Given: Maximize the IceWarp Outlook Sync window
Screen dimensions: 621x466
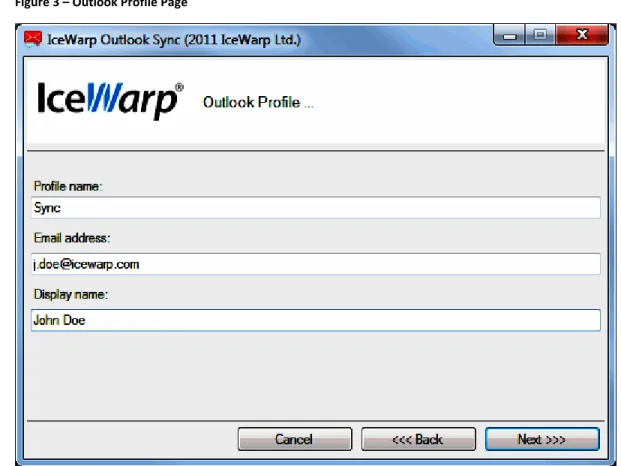Looking at the screenshot, I should (540, 35).
